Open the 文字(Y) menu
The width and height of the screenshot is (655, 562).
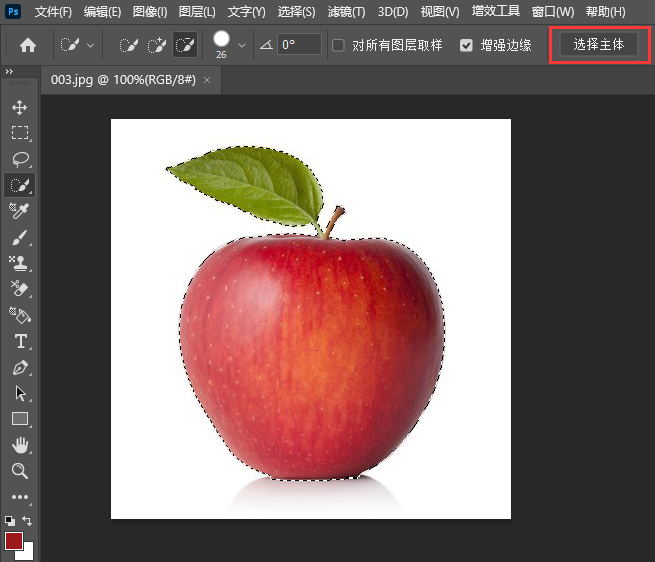click(246, 12)
